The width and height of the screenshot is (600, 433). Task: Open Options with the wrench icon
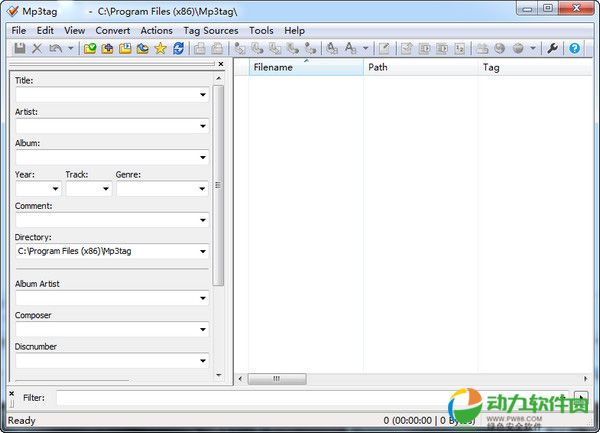click(x=552, y=48)
